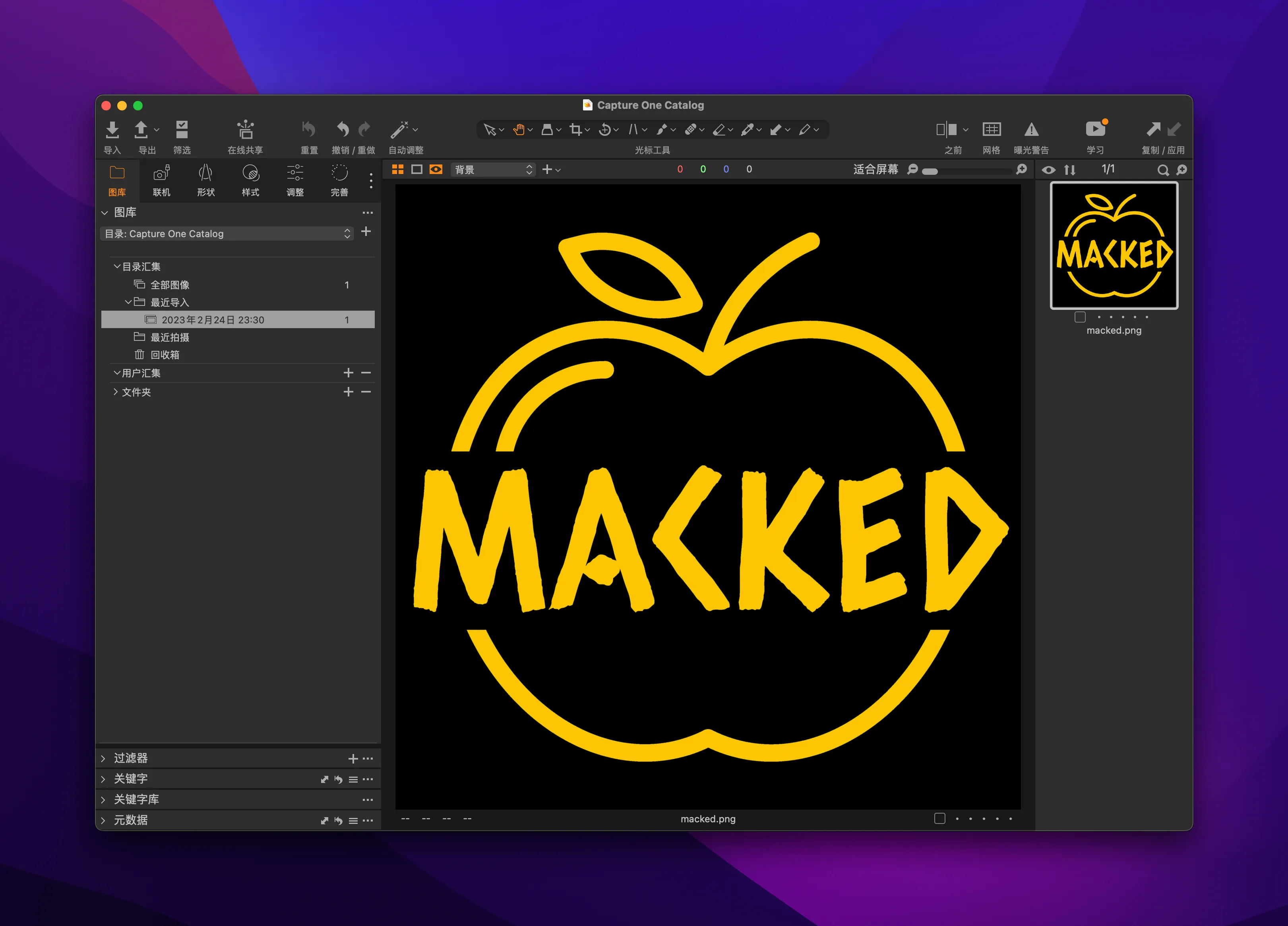The image size is (1288, 926).
Task: Select the Pan (hand) tool
Action: pos(520,130)
